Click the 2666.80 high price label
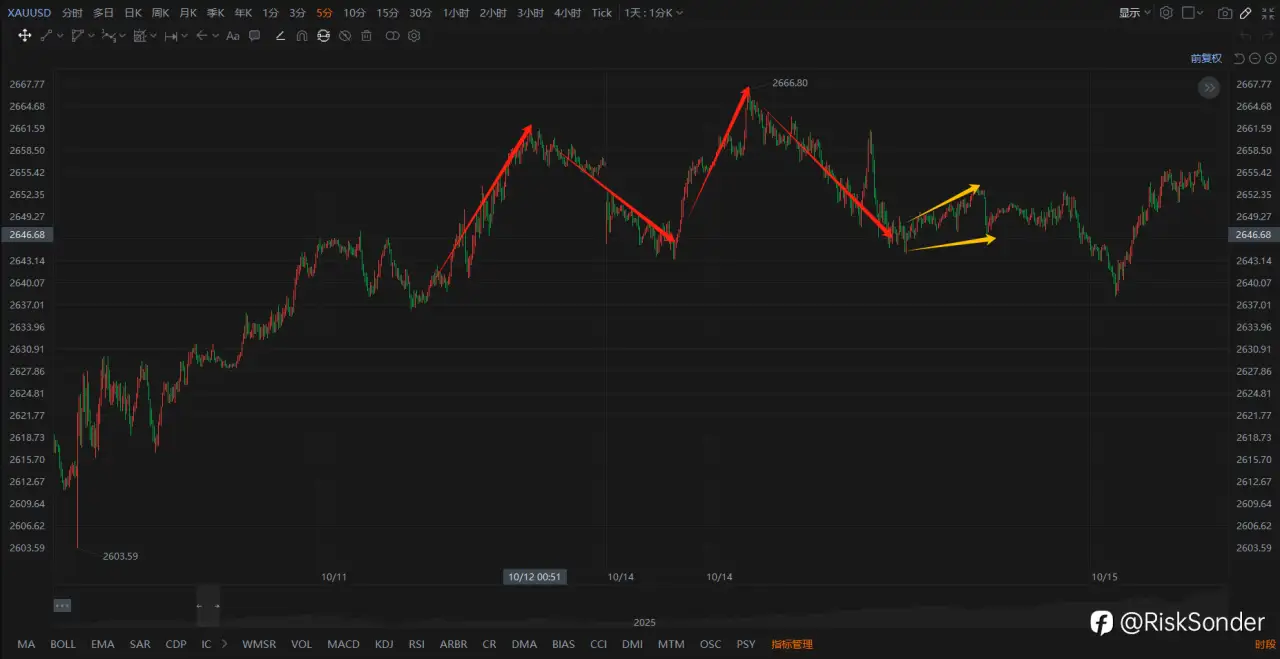Screen dimensions: 1280x659 tap(790, 83)
